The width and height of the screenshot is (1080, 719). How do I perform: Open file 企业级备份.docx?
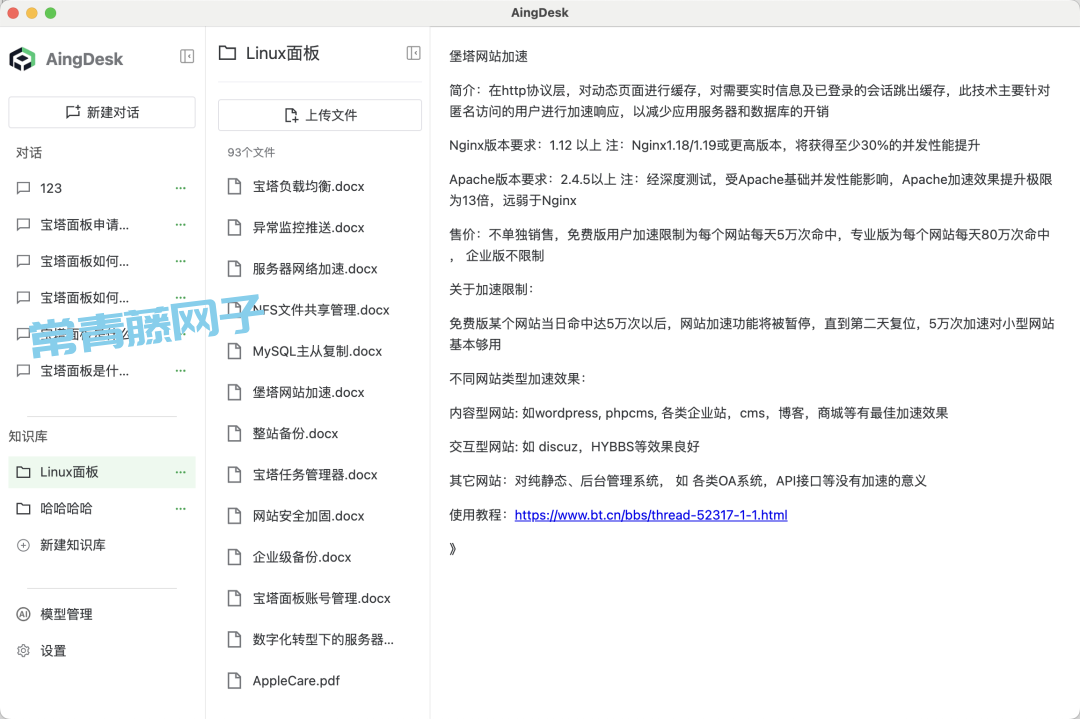click(x=320, y=557)
